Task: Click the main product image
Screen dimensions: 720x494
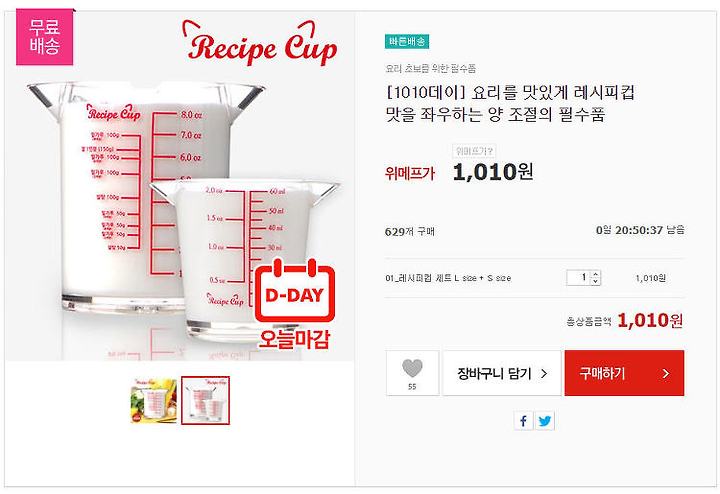Action: (180, 186)
